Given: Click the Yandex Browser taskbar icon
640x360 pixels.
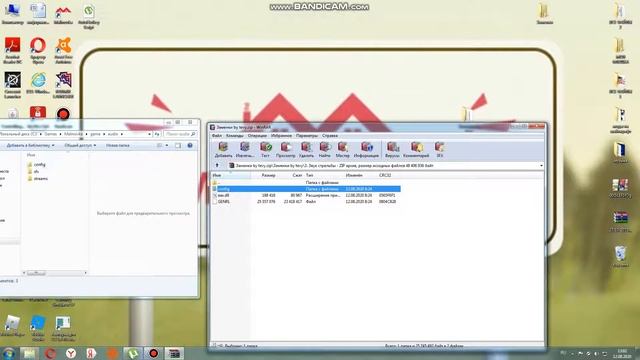Looking at the screenshot, I should click(70, 353).
